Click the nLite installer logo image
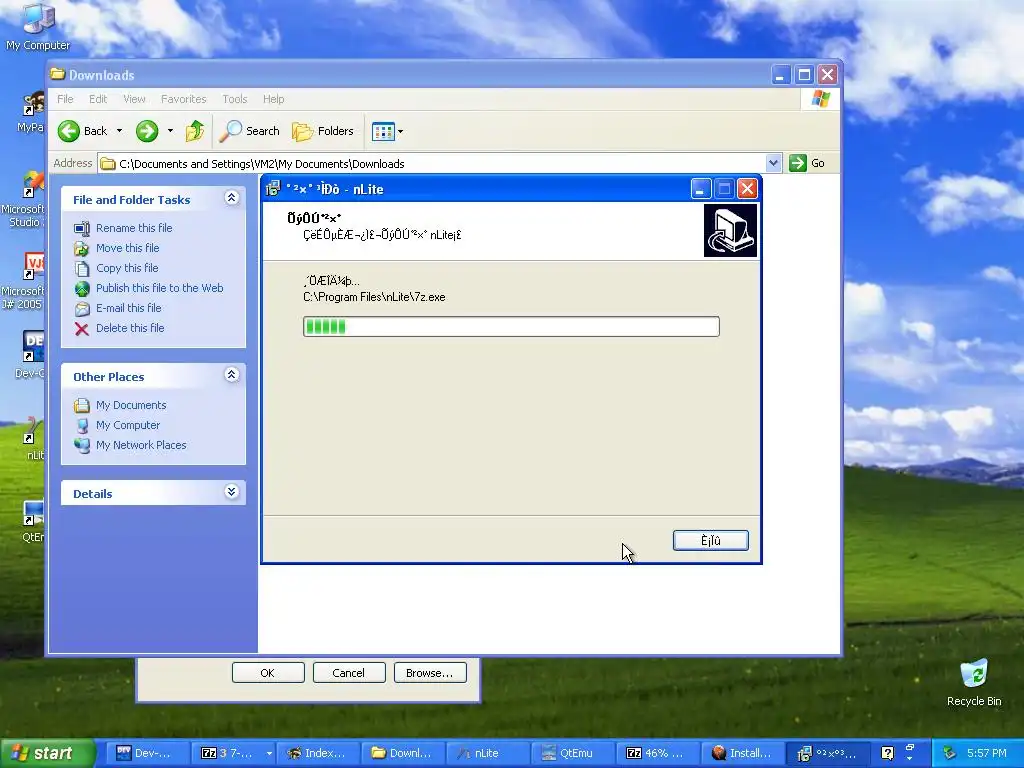 click(x=730, y=231)
